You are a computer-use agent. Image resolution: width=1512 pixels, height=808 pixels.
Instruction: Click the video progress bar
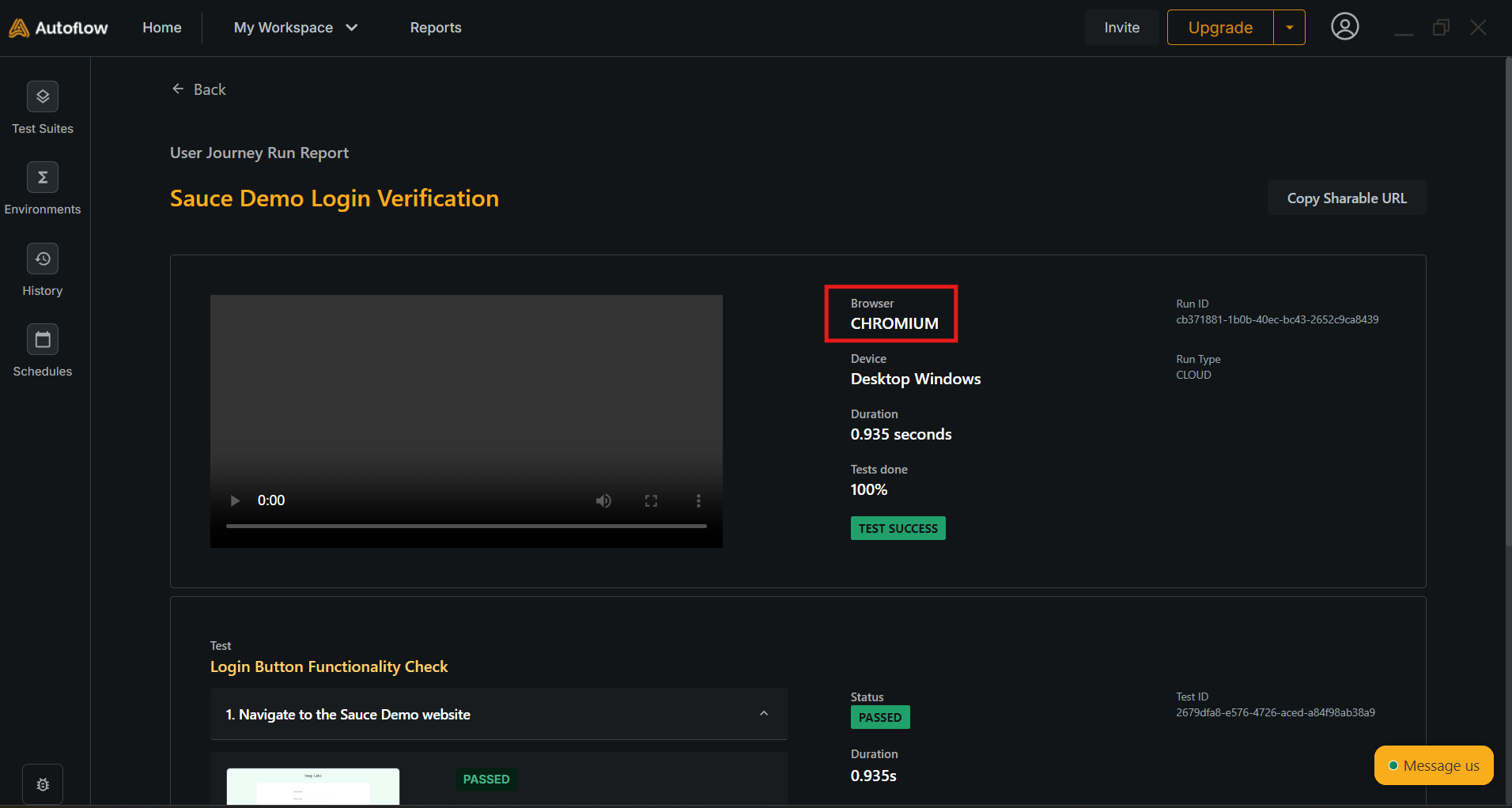[466, 526]
